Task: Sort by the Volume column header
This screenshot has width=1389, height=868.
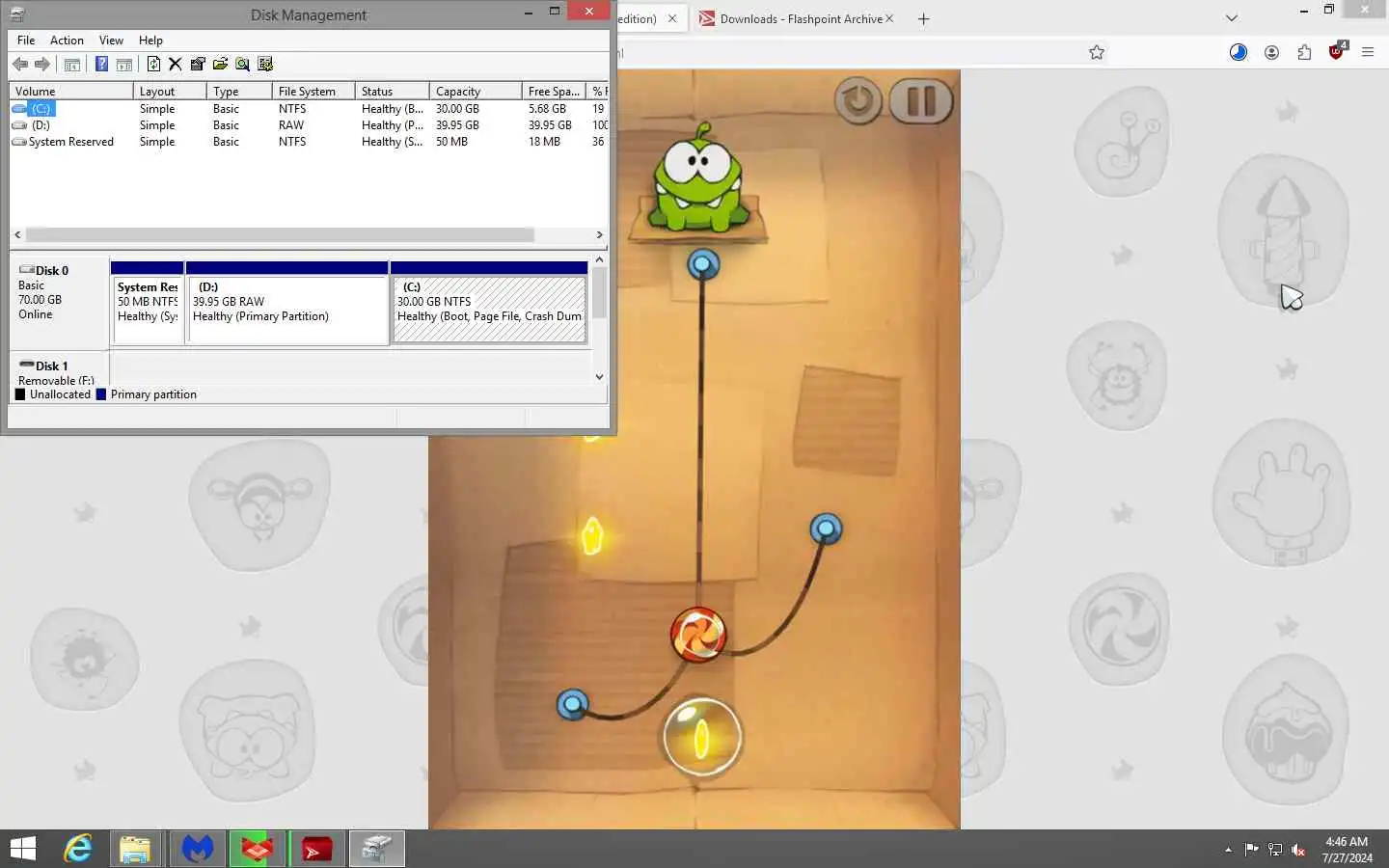Action: coord(70,91)
